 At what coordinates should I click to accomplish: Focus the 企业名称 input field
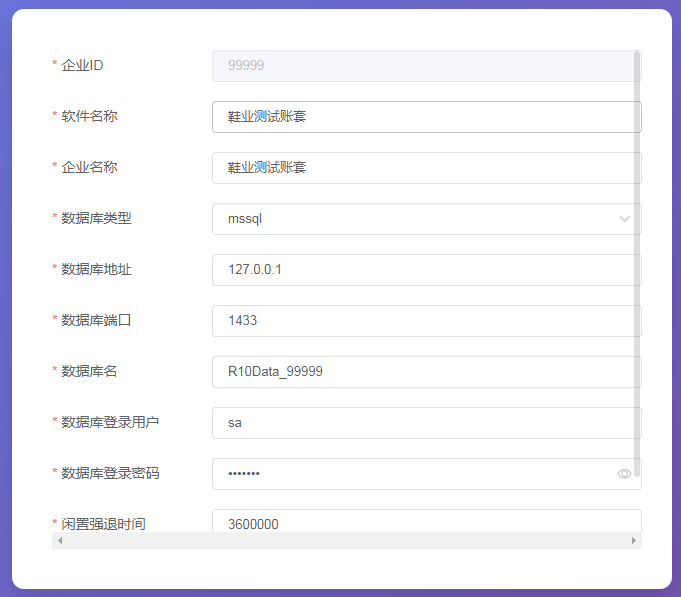click(x=420, y=168)
